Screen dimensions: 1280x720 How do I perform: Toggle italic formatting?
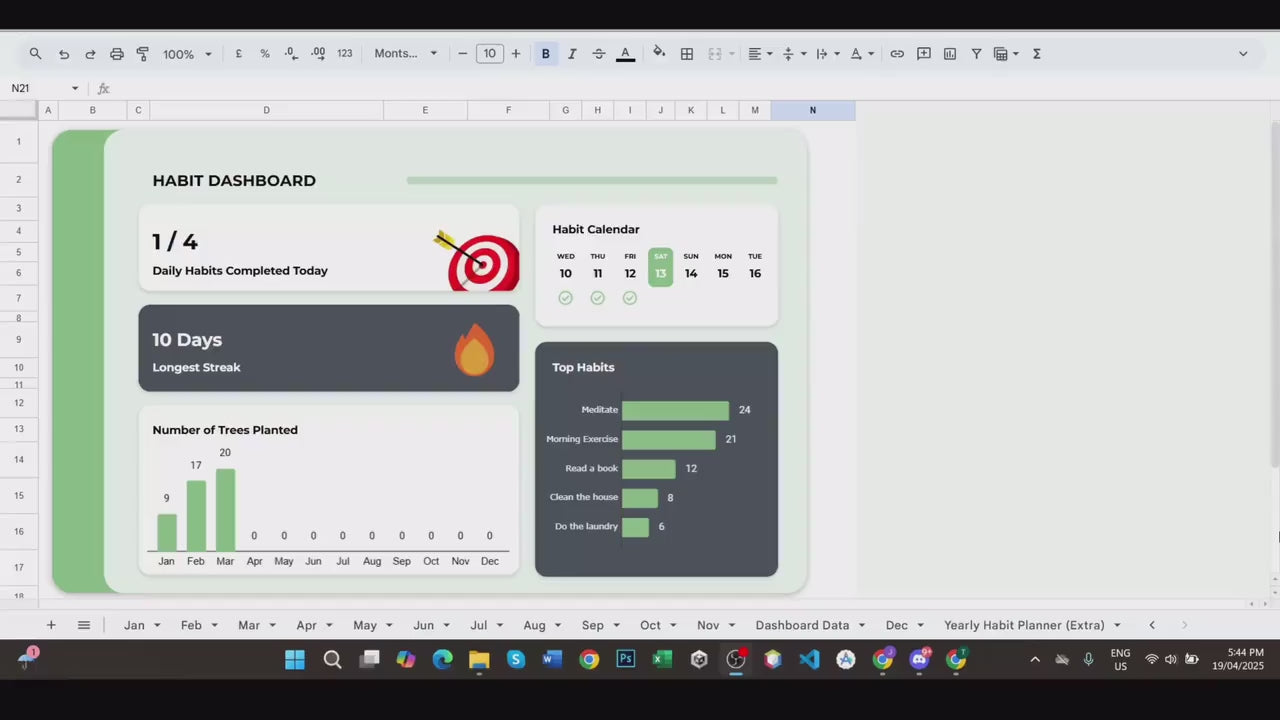point(572,54)
